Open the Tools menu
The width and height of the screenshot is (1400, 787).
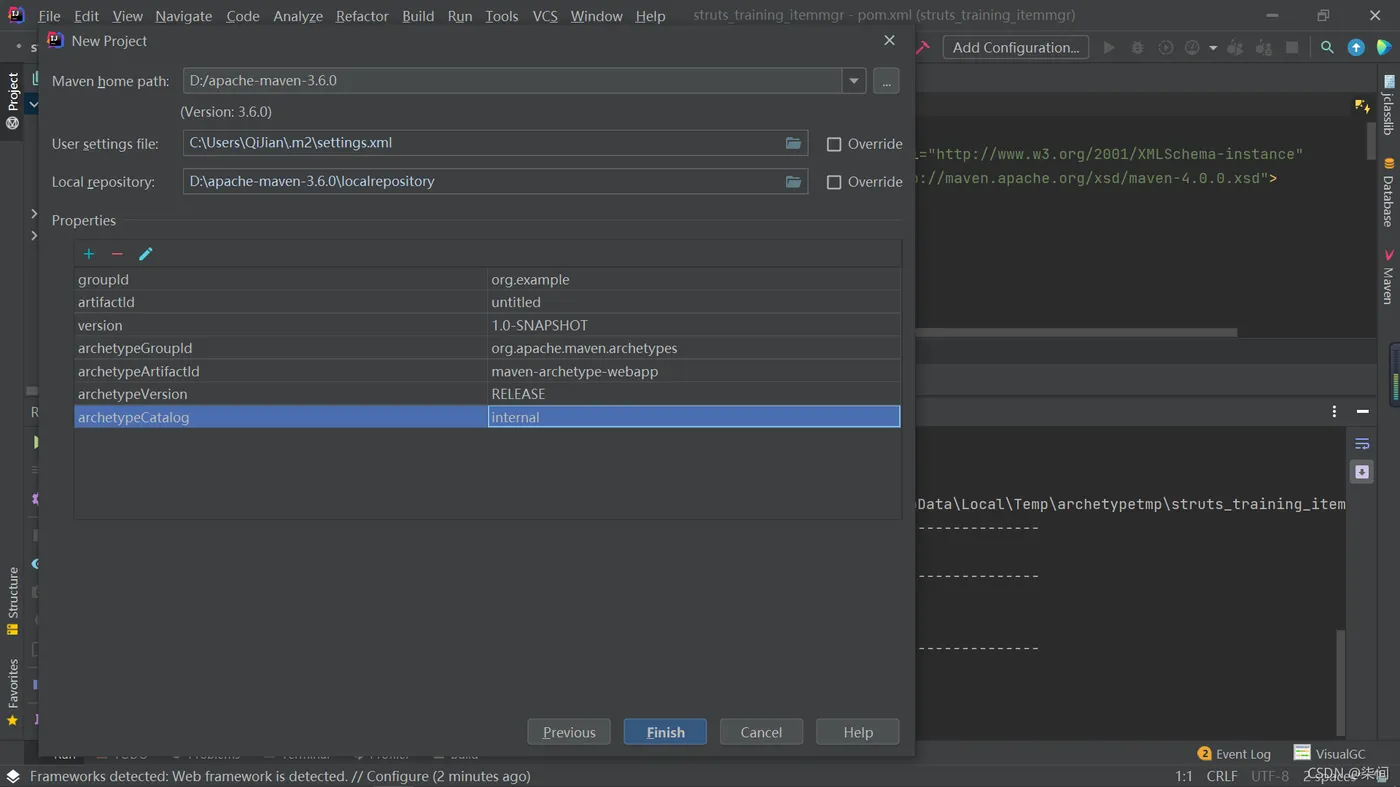(x=501, y=16)
